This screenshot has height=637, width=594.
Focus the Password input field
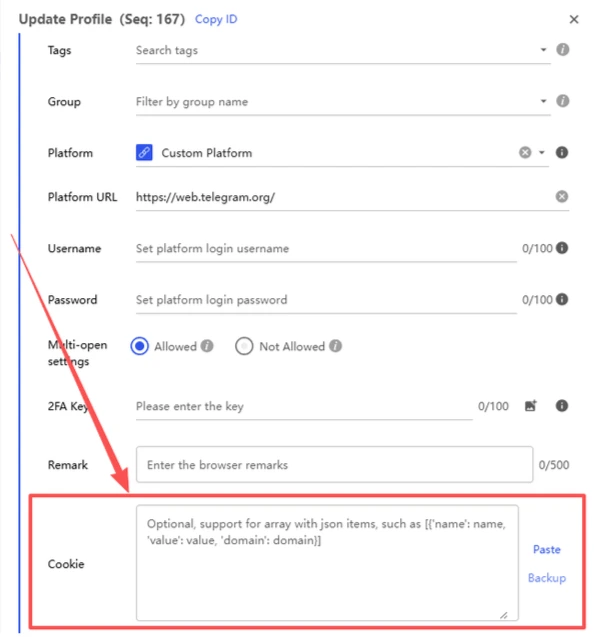326,300
